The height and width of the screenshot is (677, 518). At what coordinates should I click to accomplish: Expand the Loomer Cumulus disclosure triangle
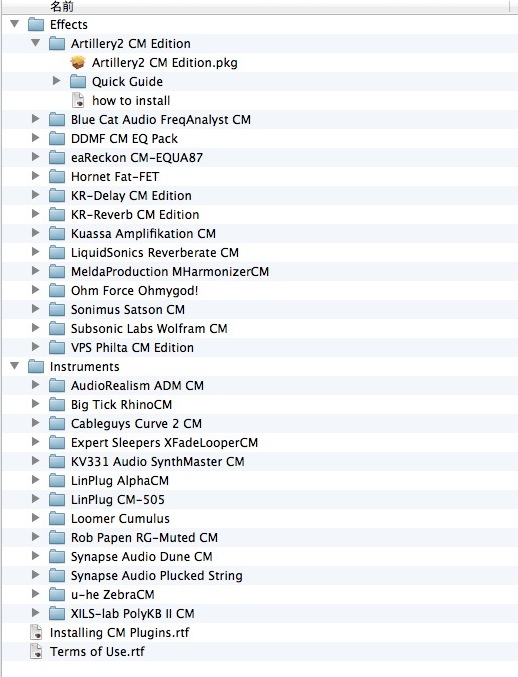tap(35, 518)
